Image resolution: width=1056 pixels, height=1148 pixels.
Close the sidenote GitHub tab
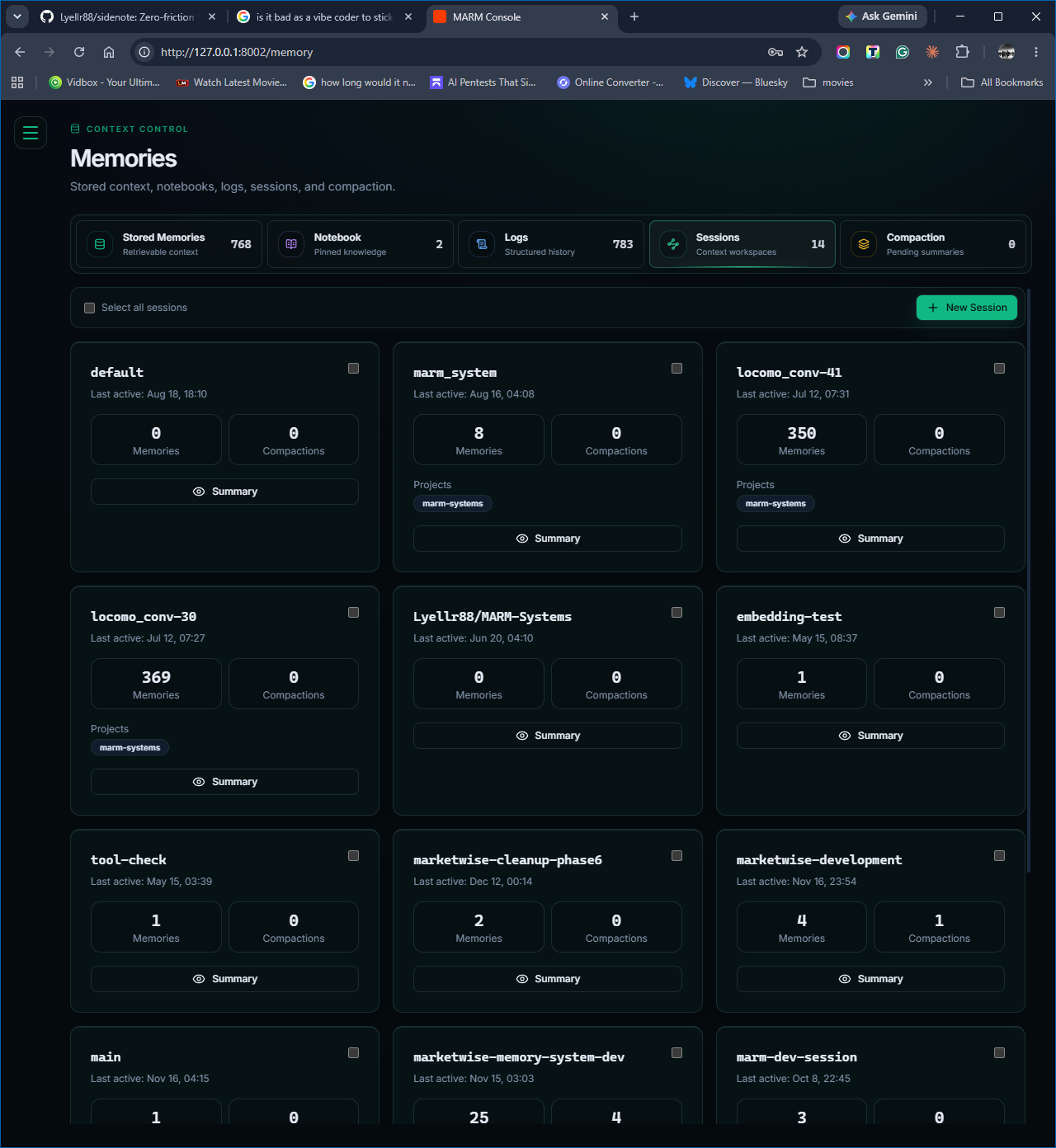click(212, 16)
